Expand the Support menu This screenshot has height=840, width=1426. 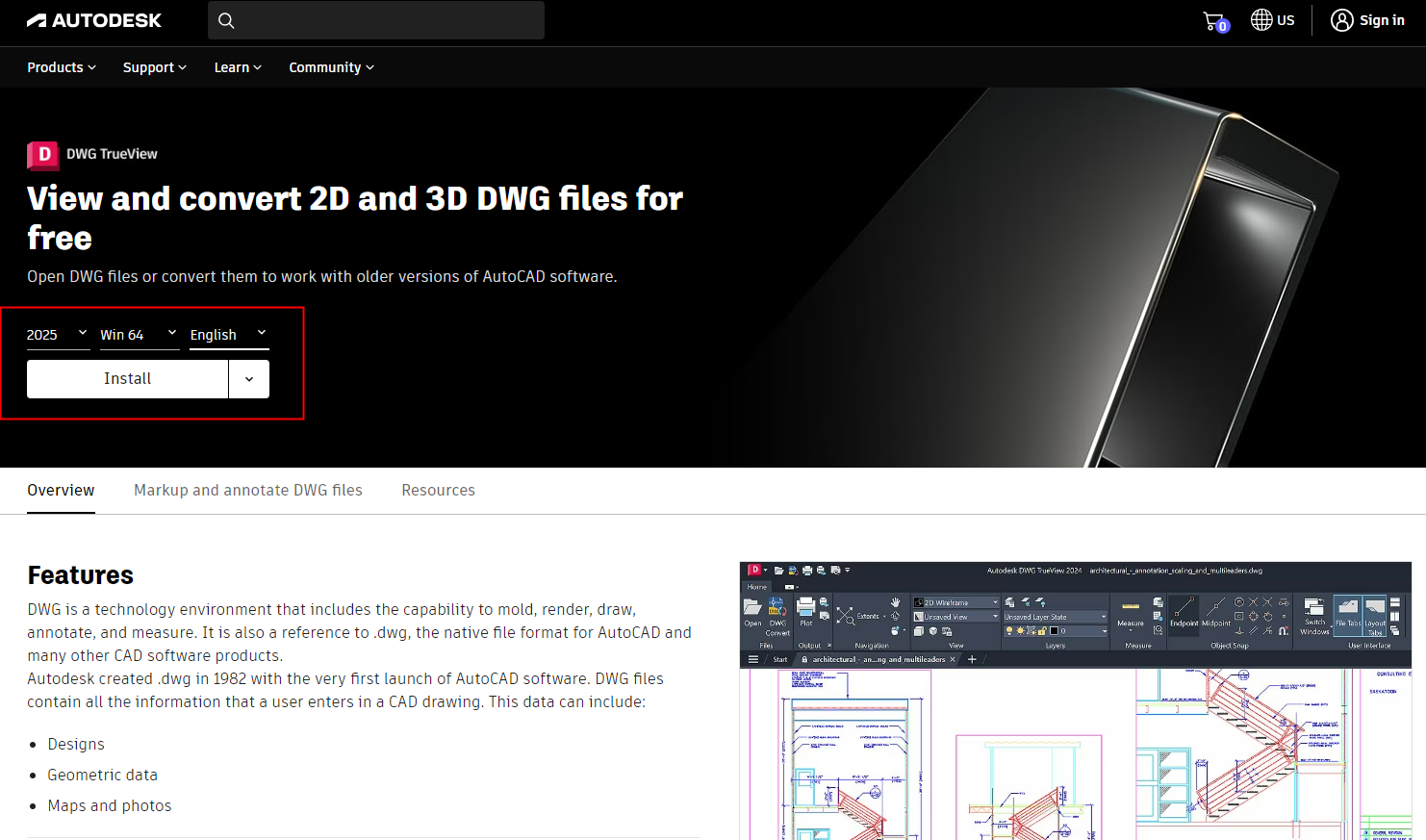[154, 67]
